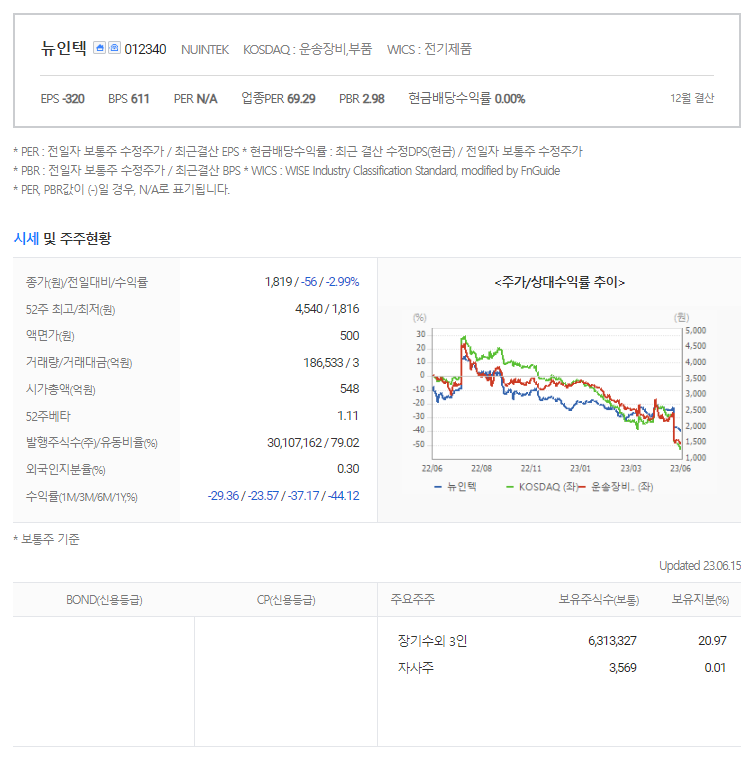
Task: Click the 종가(원)/전일대비/수익률 row label
Action: point(87,282)
